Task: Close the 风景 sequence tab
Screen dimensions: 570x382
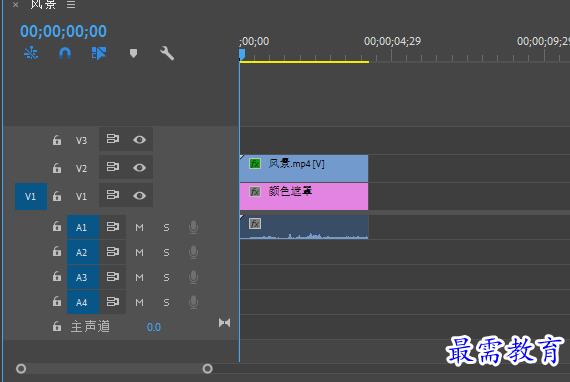Action: [15, 5]
